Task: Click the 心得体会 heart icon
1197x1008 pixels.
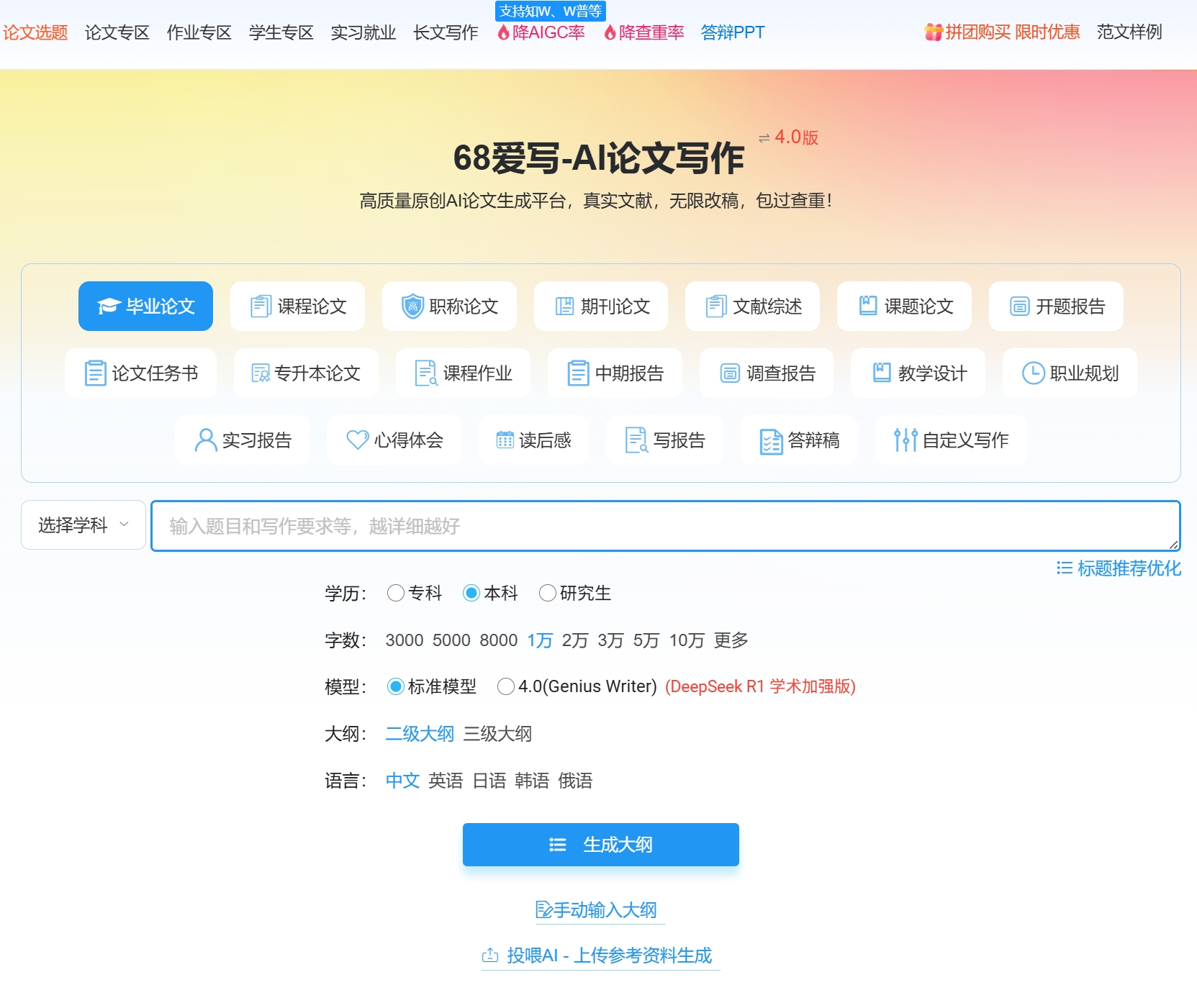Action: click(357, 439)
